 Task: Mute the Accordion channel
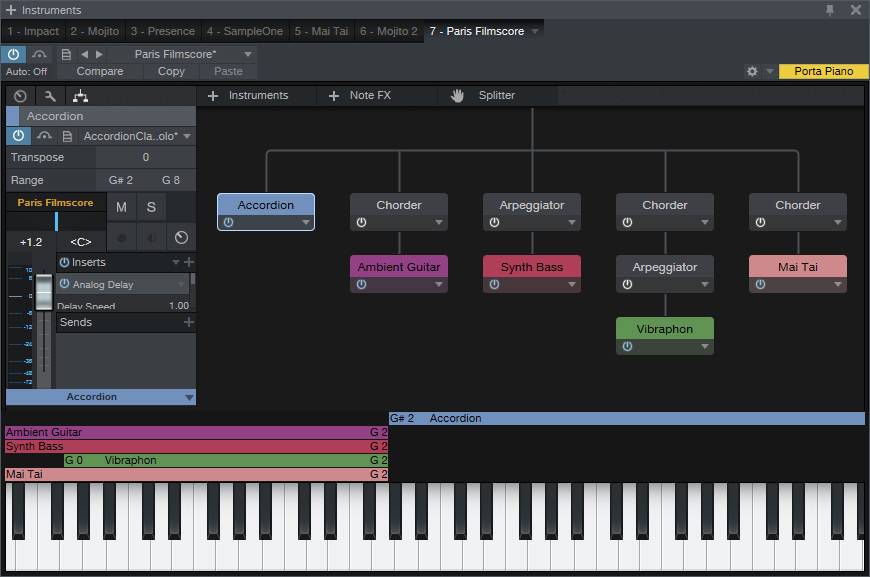point(121,207)
